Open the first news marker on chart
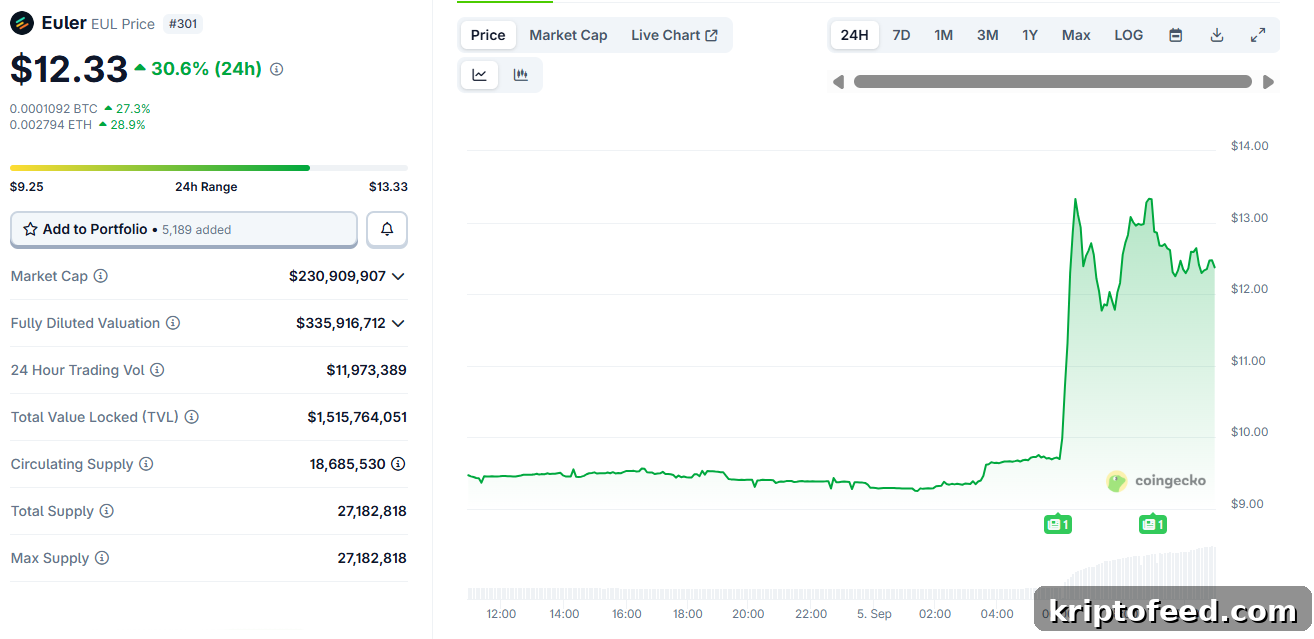 coord(1058,524)
